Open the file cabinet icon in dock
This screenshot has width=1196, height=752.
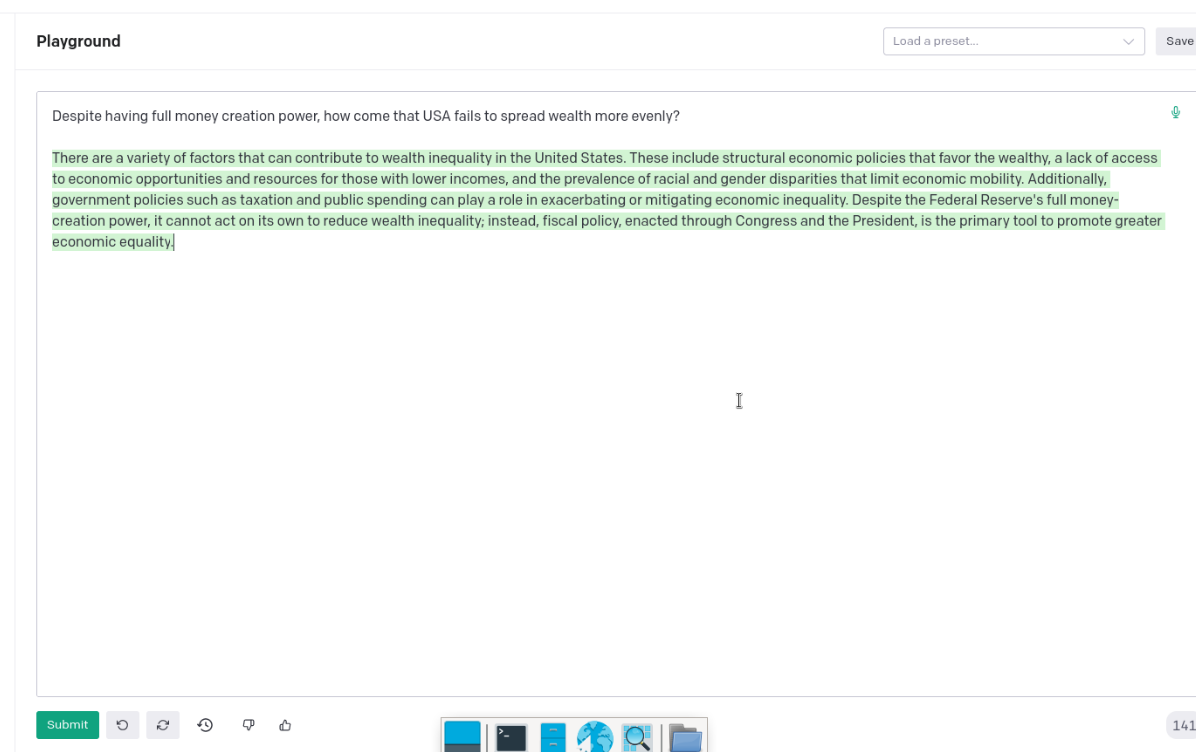(x=553, y=738)
